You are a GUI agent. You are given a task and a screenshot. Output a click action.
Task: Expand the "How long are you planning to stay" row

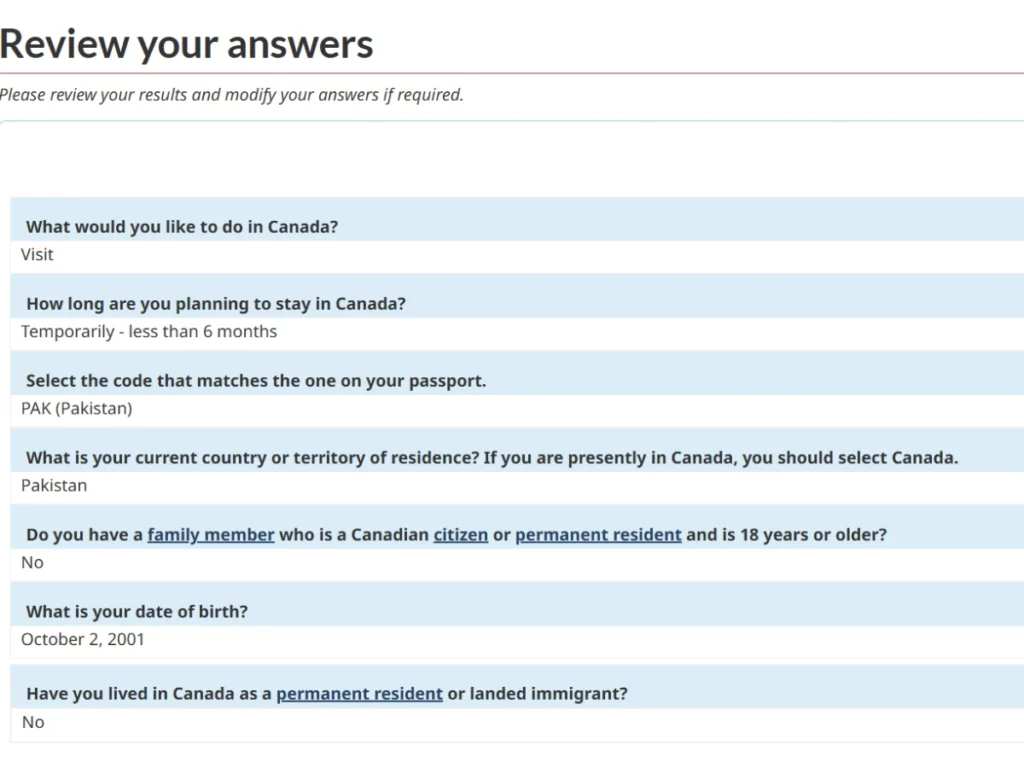coord(216,303)
